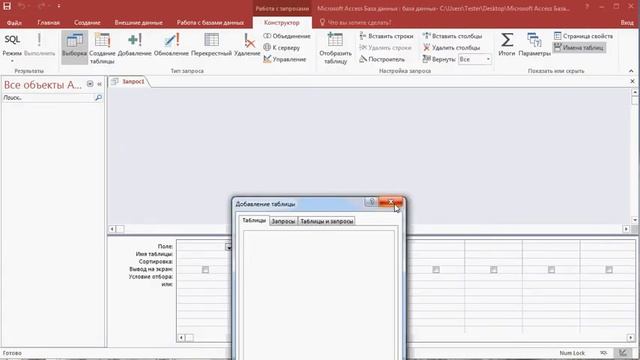Select the Выборка query type
Viewport: 640px width, 360px height.
74,47
